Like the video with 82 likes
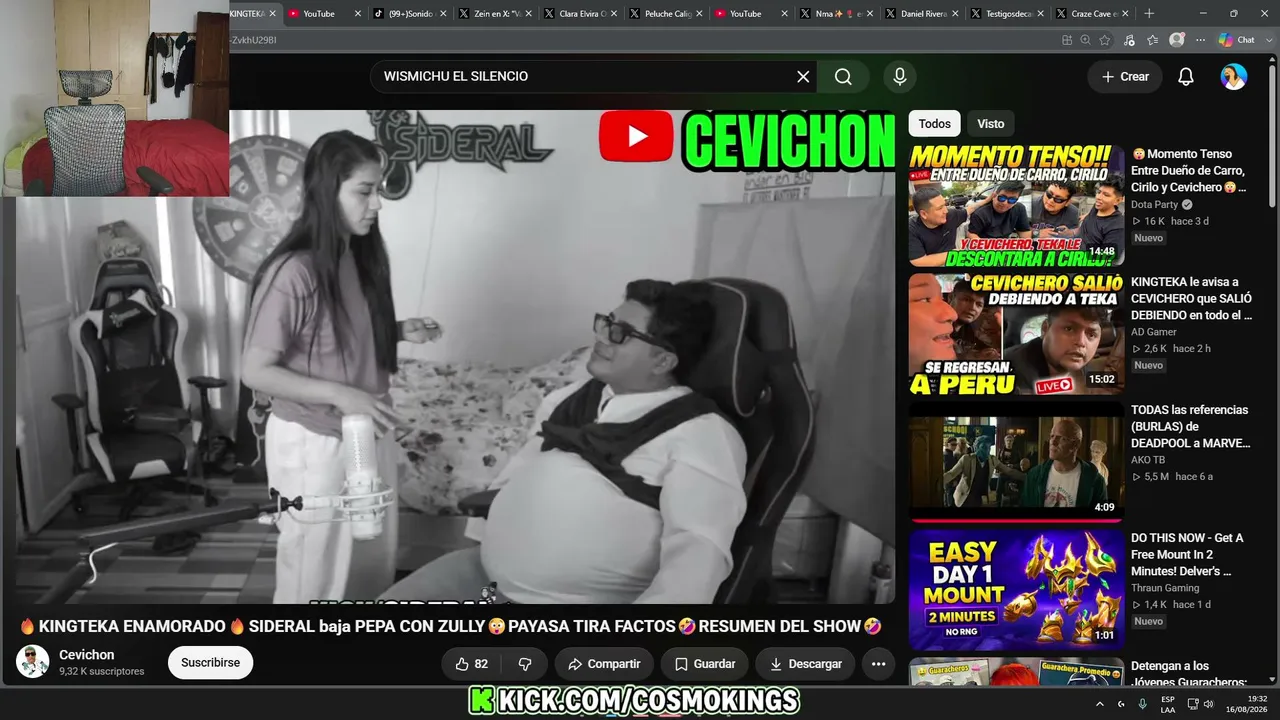1280x720 pixels. pos(471,664)
